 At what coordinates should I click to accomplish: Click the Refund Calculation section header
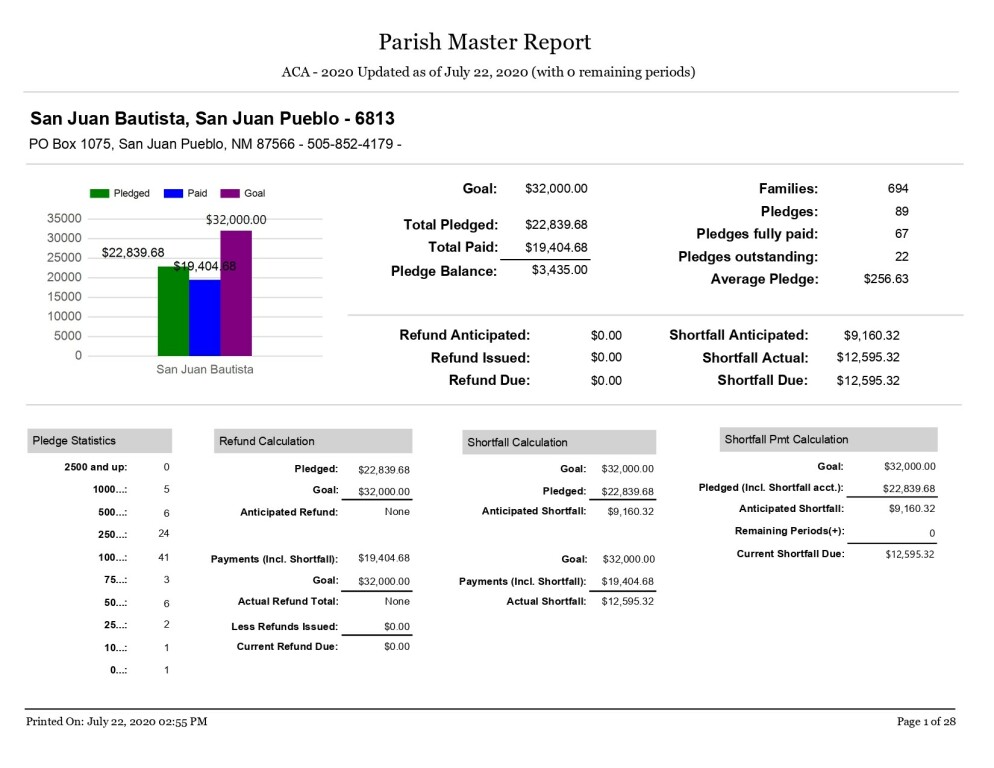[313, 441]
